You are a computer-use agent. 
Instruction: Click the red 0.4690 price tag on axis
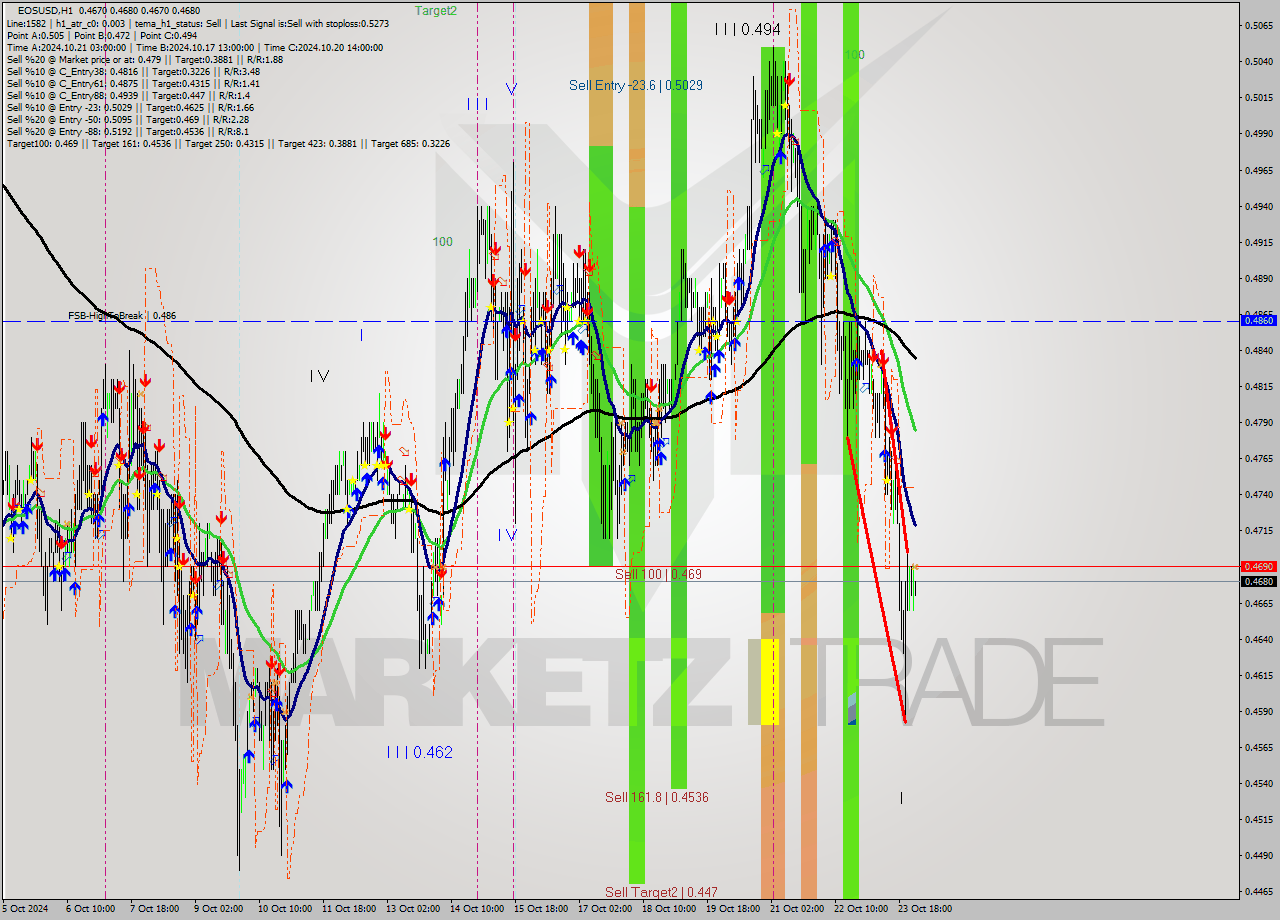(x=1257, y=566)
